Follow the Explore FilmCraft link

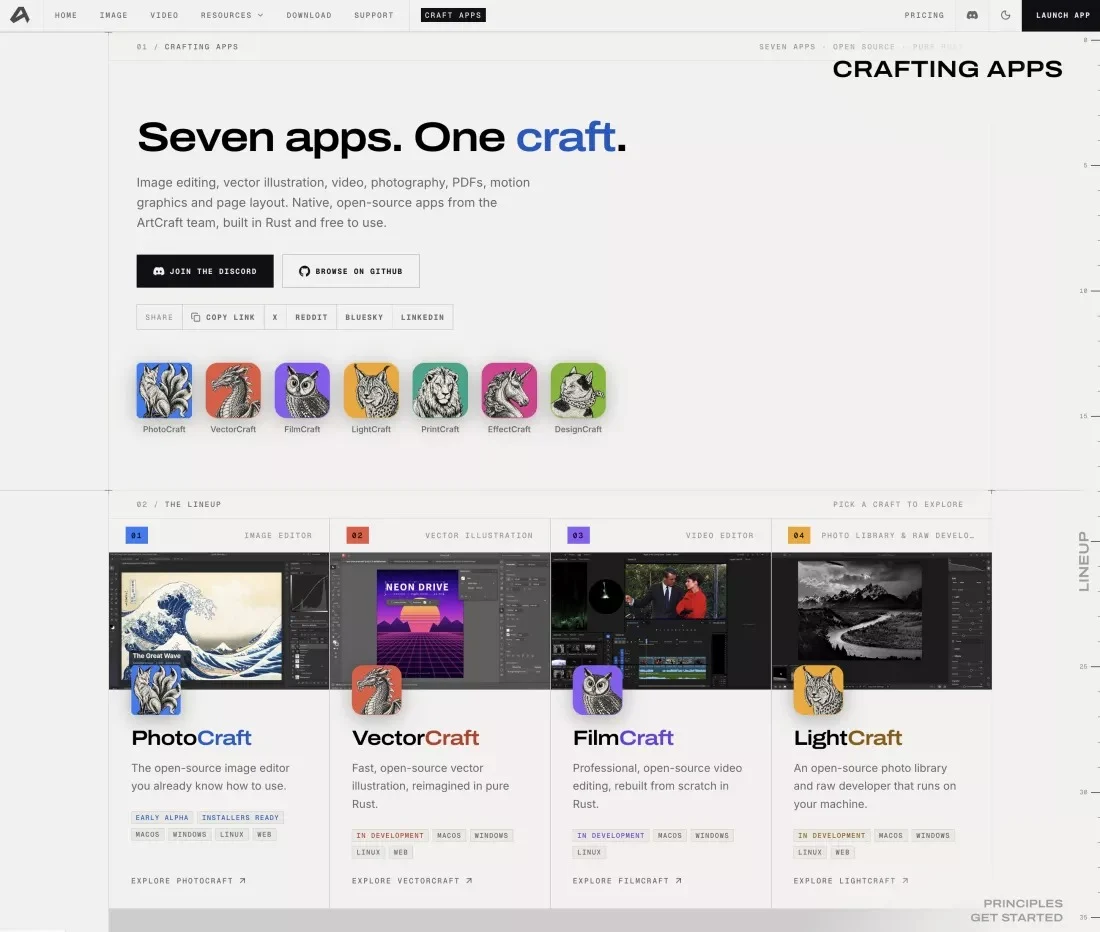pyautogui.click(x=626, y=881)
